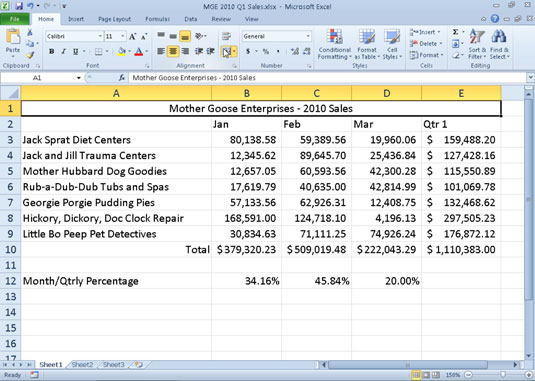Decrease font size with Shrink Font
Image resolution: width=535 pixels, height=381 pixels.
144,36
